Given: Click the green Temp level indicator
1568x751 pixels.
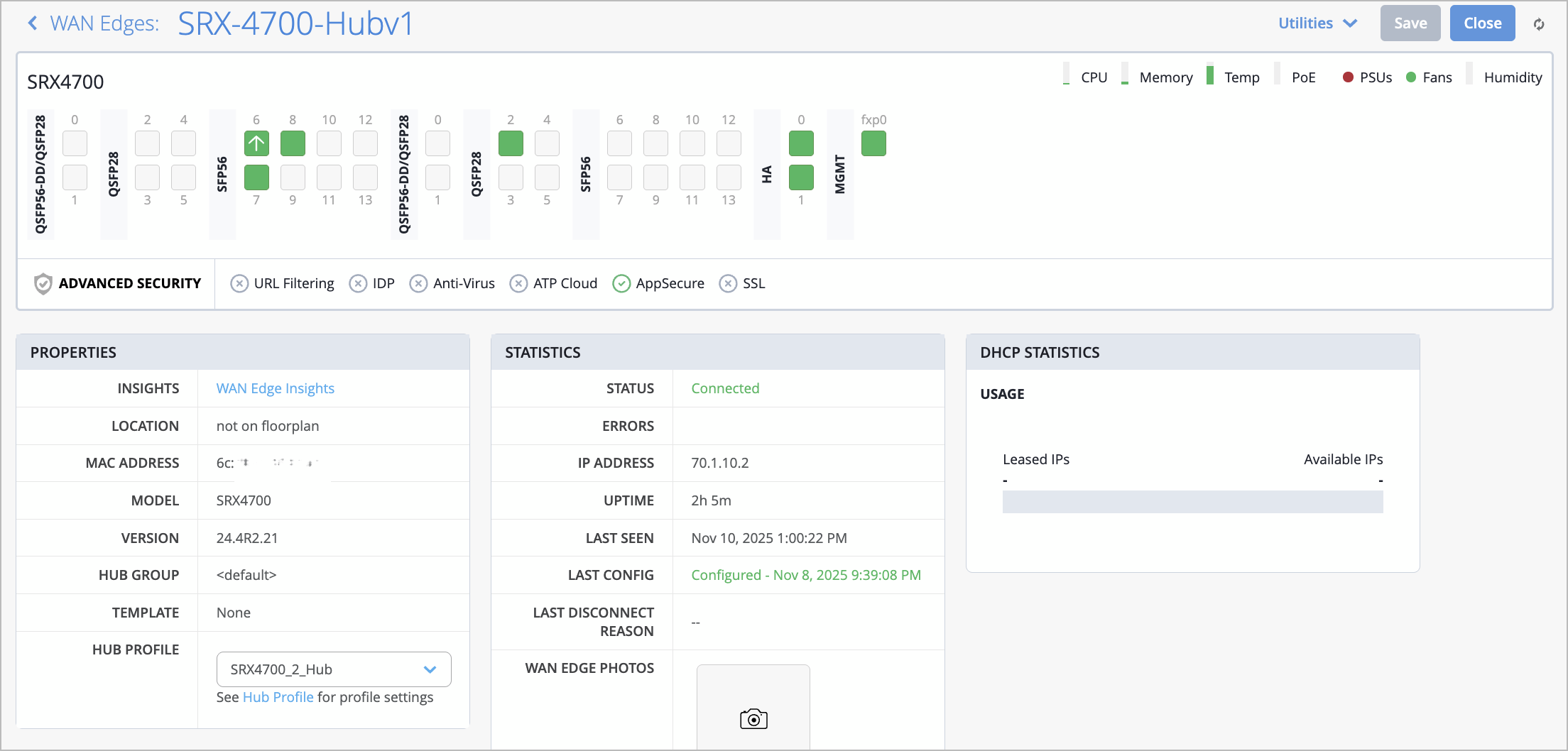Looking at the screenshot, I should (1210, 75).
